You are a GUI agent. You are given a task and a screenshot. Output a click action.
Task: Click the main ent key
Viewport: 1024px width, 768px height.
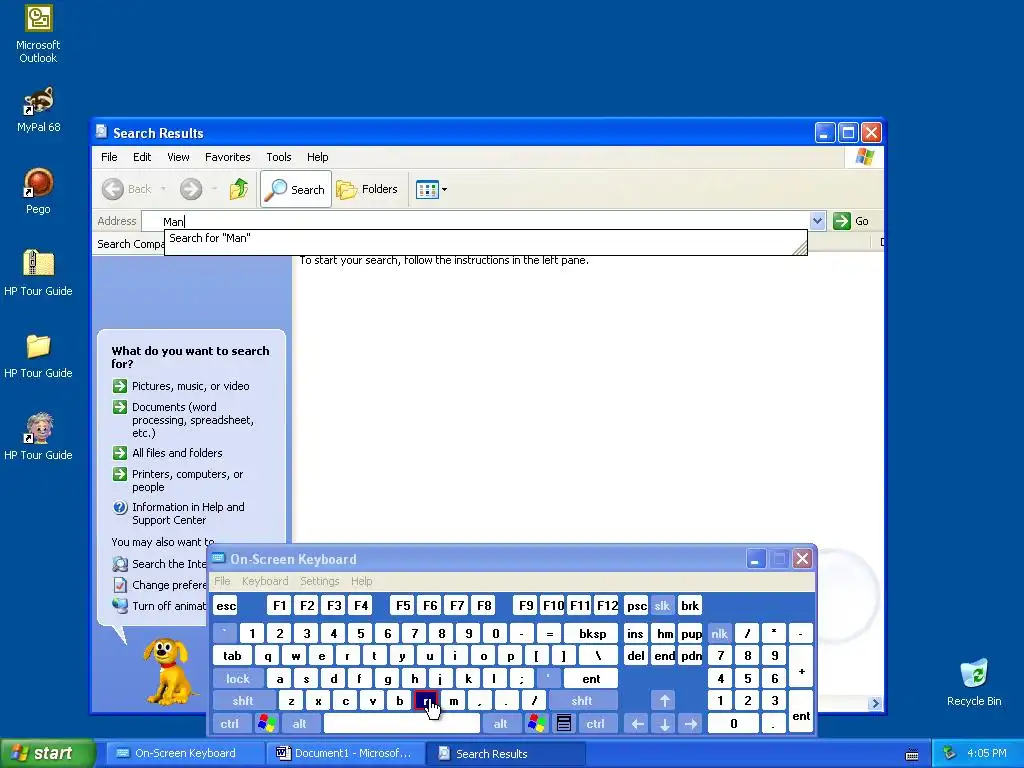(591, 679)
